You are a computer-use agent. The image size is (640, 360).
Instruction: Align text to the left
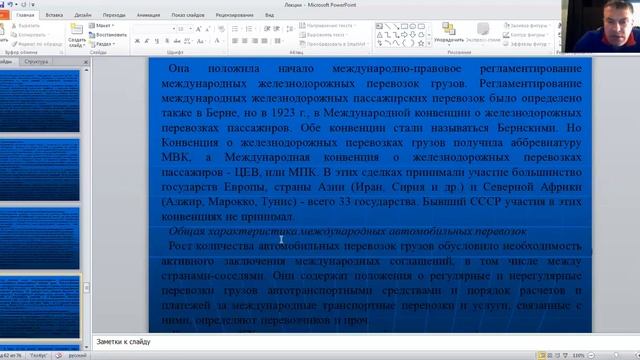pos(235,41)
